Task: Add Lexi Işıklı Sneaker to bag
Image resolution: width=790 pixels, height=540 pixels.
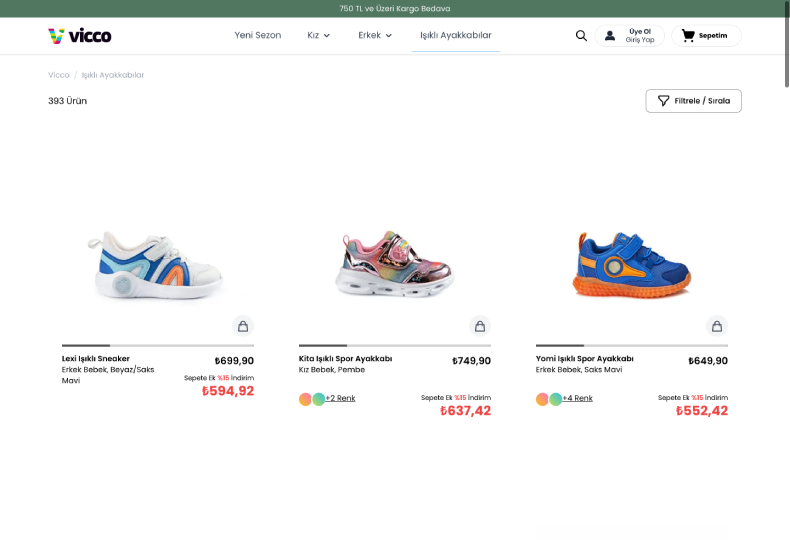Action: (x=243, y=326)
